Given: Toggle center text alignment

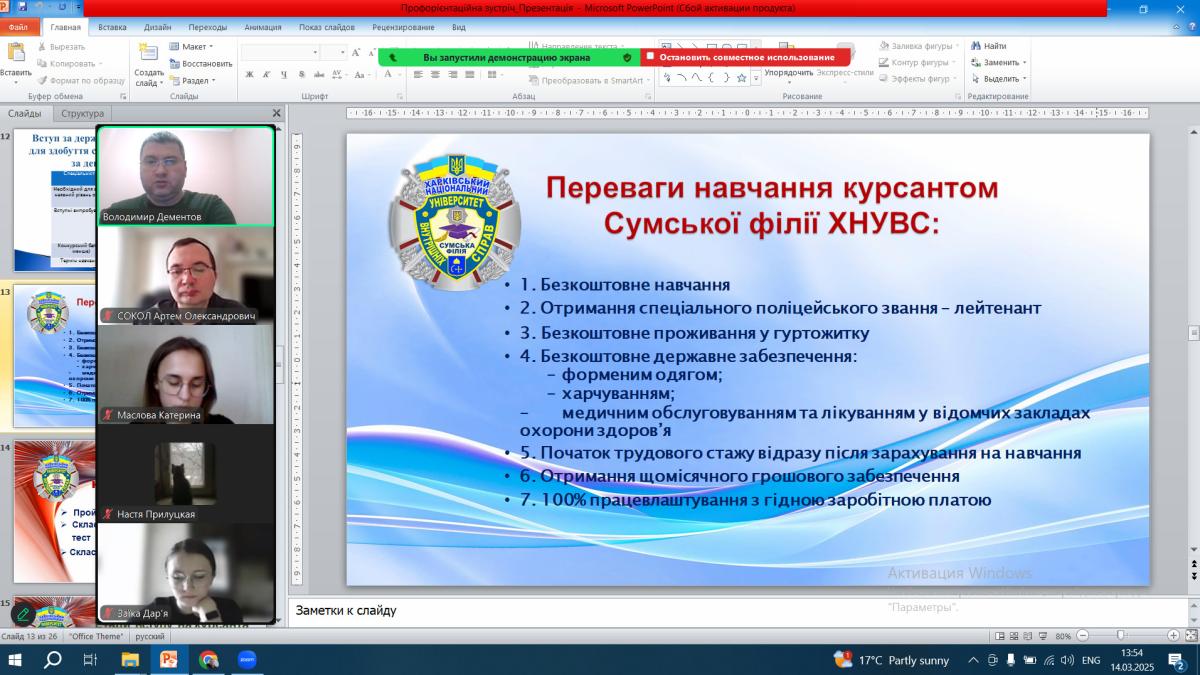Looking at the screenshot, I should tap(435, 74).
